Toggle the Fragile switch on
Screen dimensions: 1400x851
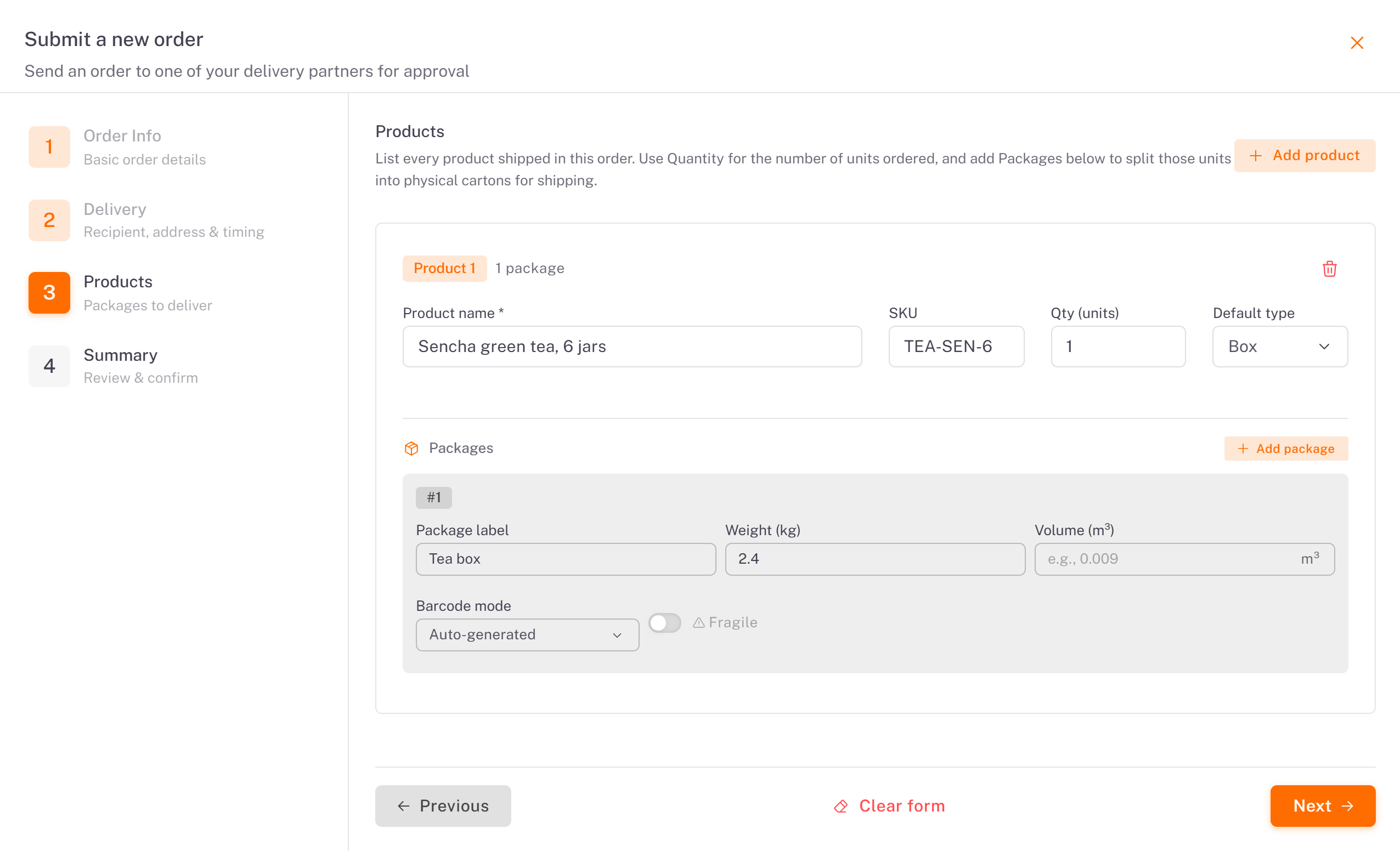(665, 623)
